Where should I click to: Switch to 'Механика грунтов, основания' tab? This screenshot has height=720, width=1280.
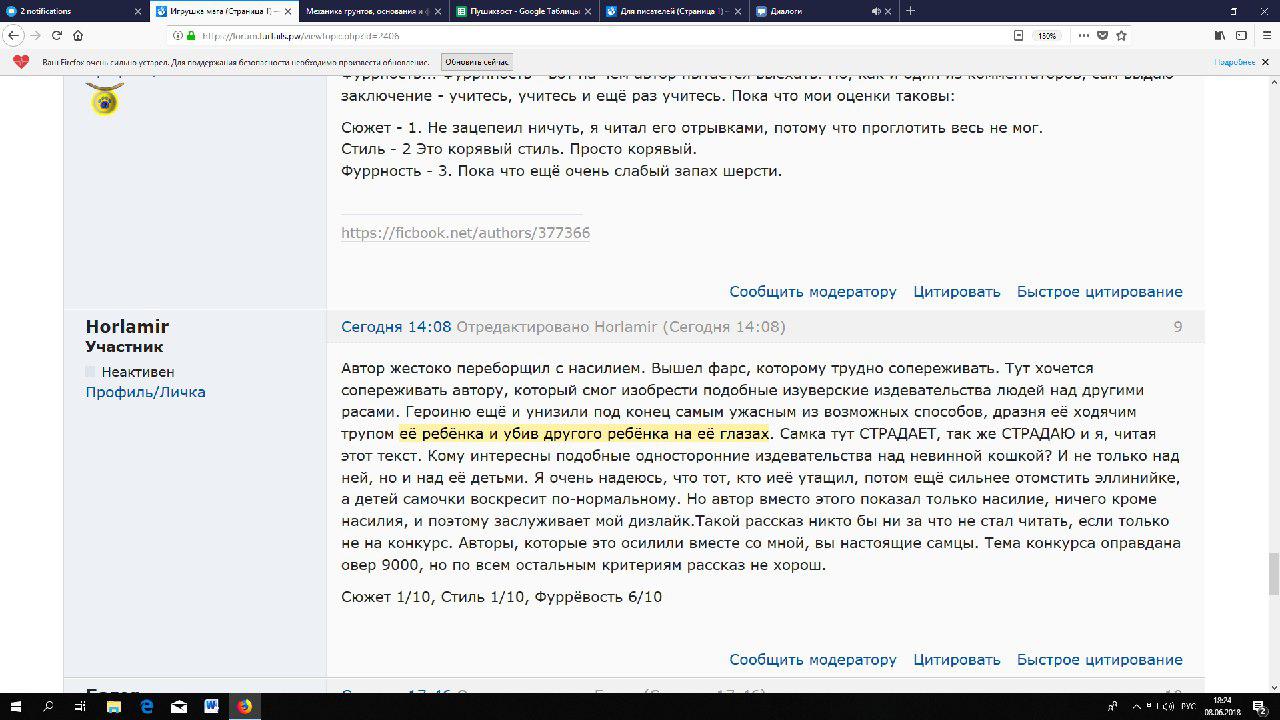[374, 11]
